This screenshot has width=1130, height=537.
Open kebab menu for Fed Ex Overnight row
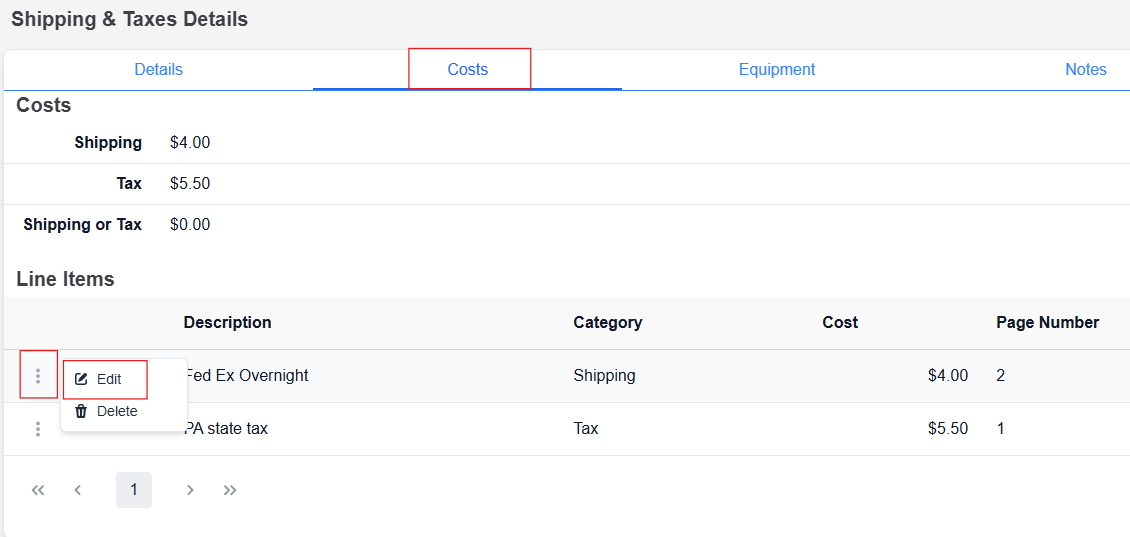pos(37,376)
